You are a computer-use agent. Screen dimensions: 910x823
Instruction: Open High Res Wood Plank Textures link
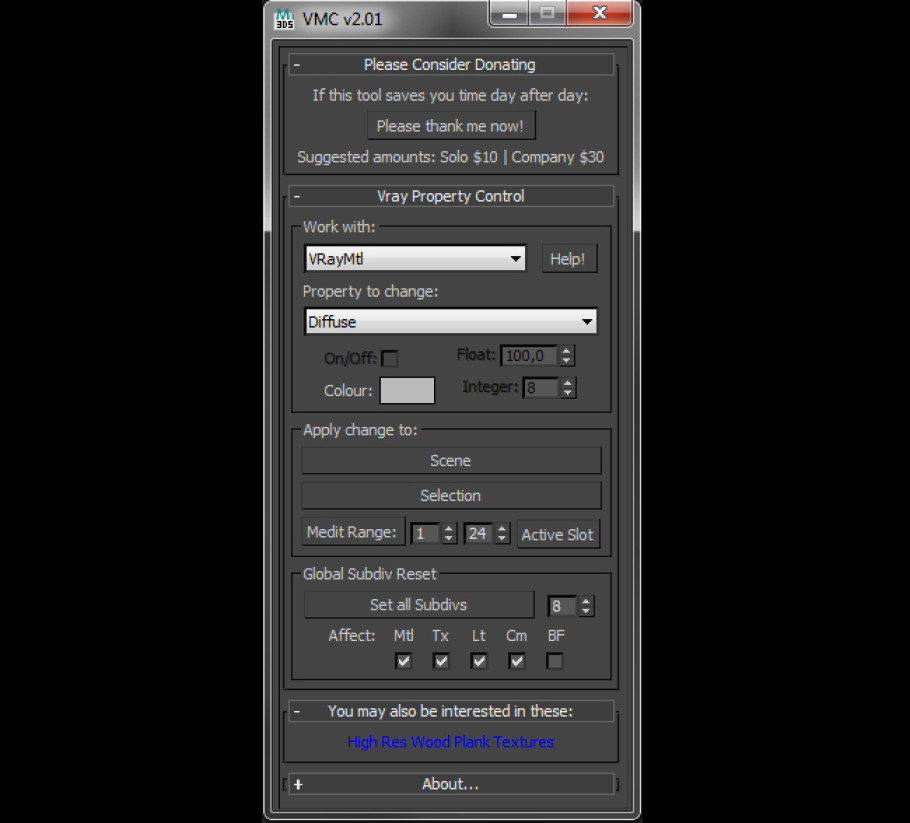pos(450,742)
